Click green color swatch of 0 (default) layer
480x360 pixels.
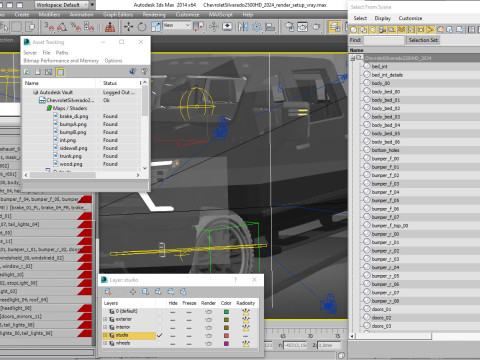tap(226, 312)
